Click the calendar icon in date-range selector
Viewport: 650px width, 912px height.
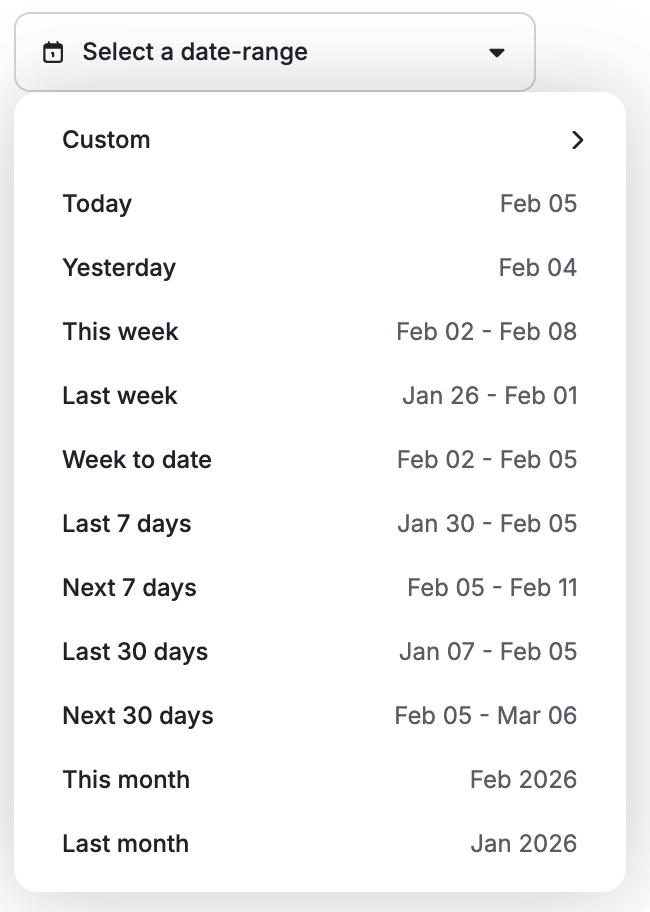pyautogui.click(x=53, y=52)
